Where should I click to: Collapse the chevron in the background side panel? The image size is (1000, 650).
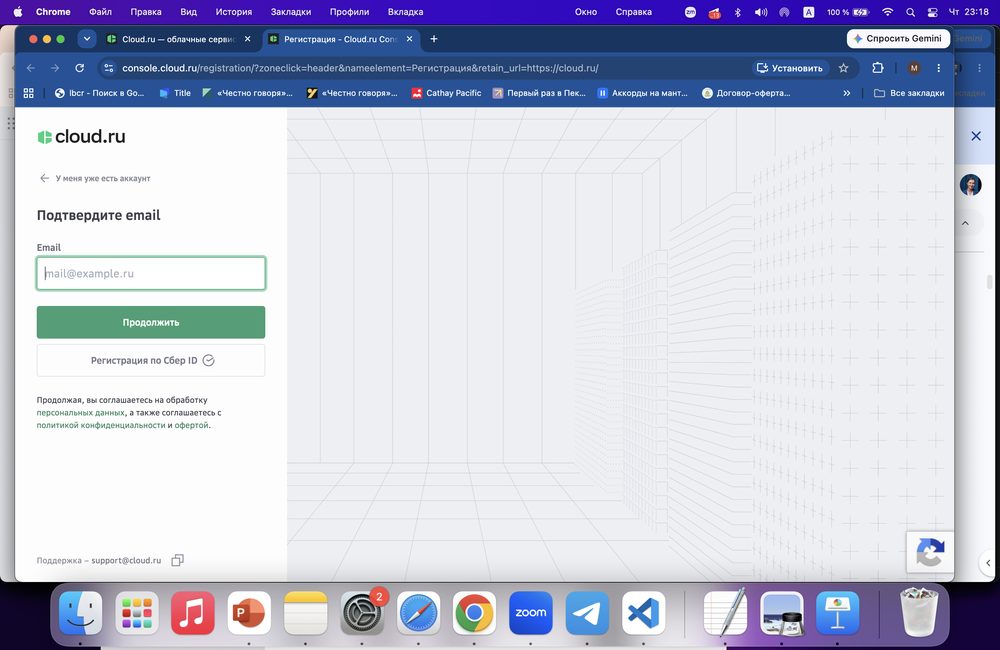(965, 223)
